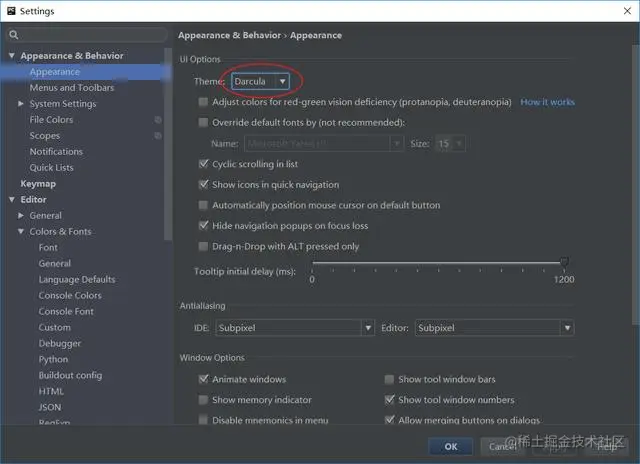This screenshot has width=640, height=464.
Task: Collapse the Colors & Fonts node
Action: pos(21,231)
